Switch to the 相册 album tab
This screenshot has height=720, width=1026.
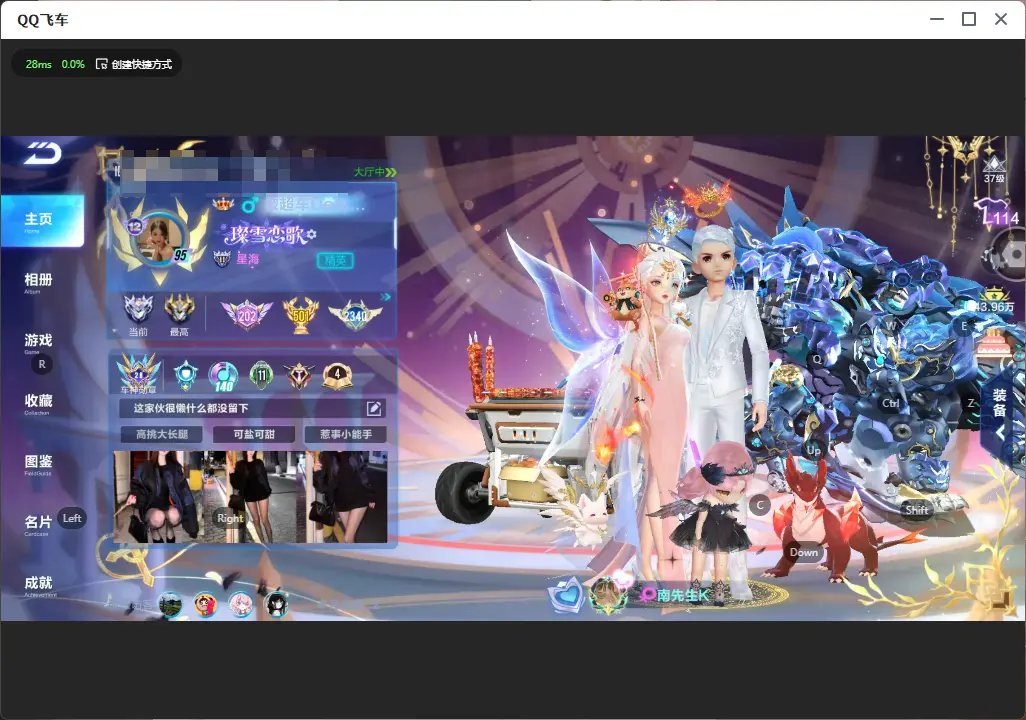[x=38, y=282]
